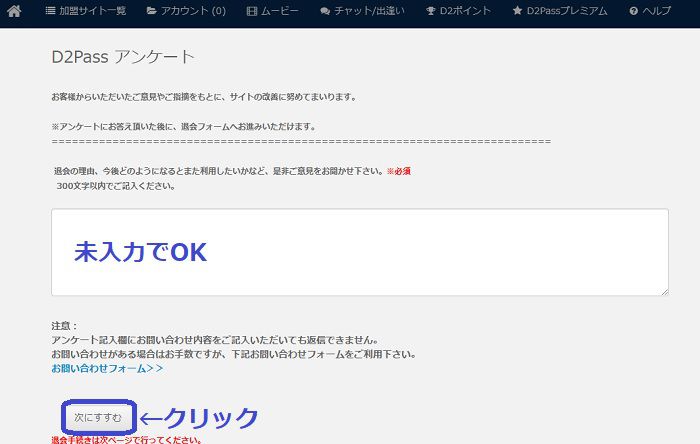
Task: Click the 注意： label
Action: (64, 326)
